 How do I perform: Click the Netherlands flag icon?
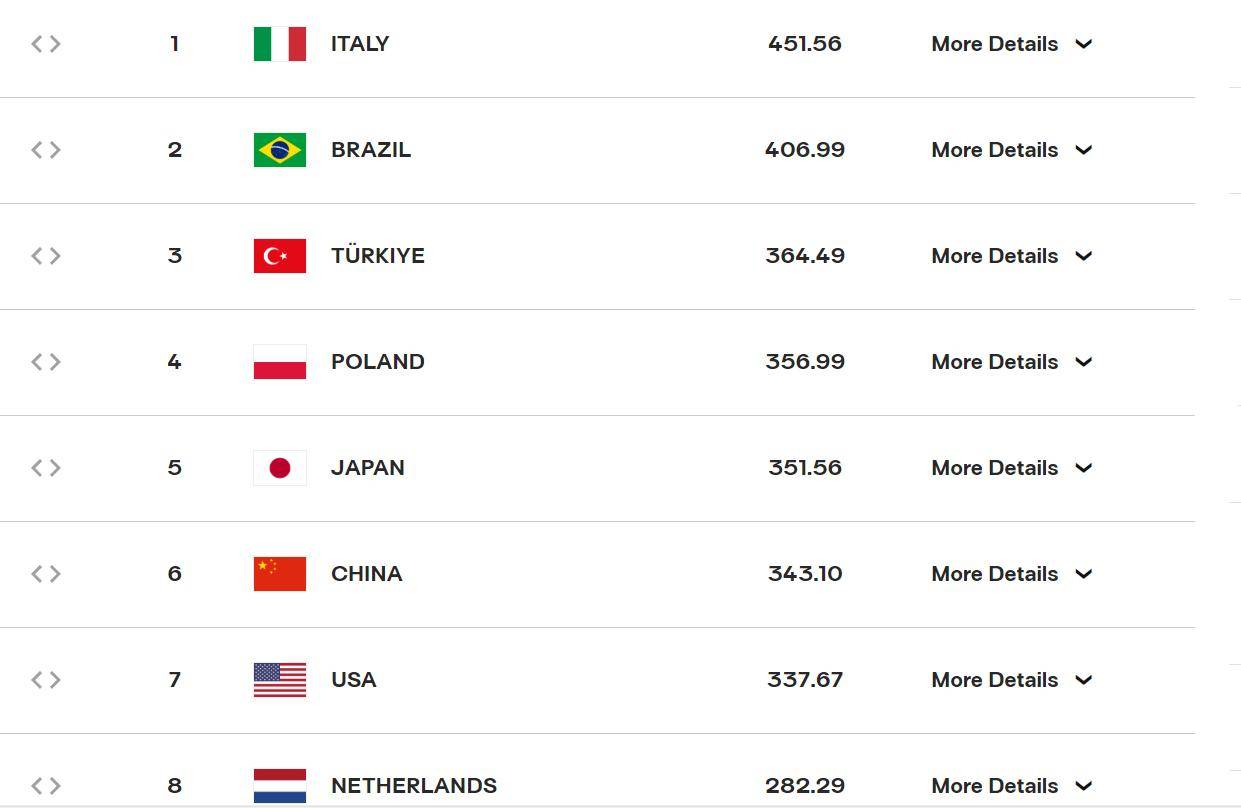coord(280,786)
